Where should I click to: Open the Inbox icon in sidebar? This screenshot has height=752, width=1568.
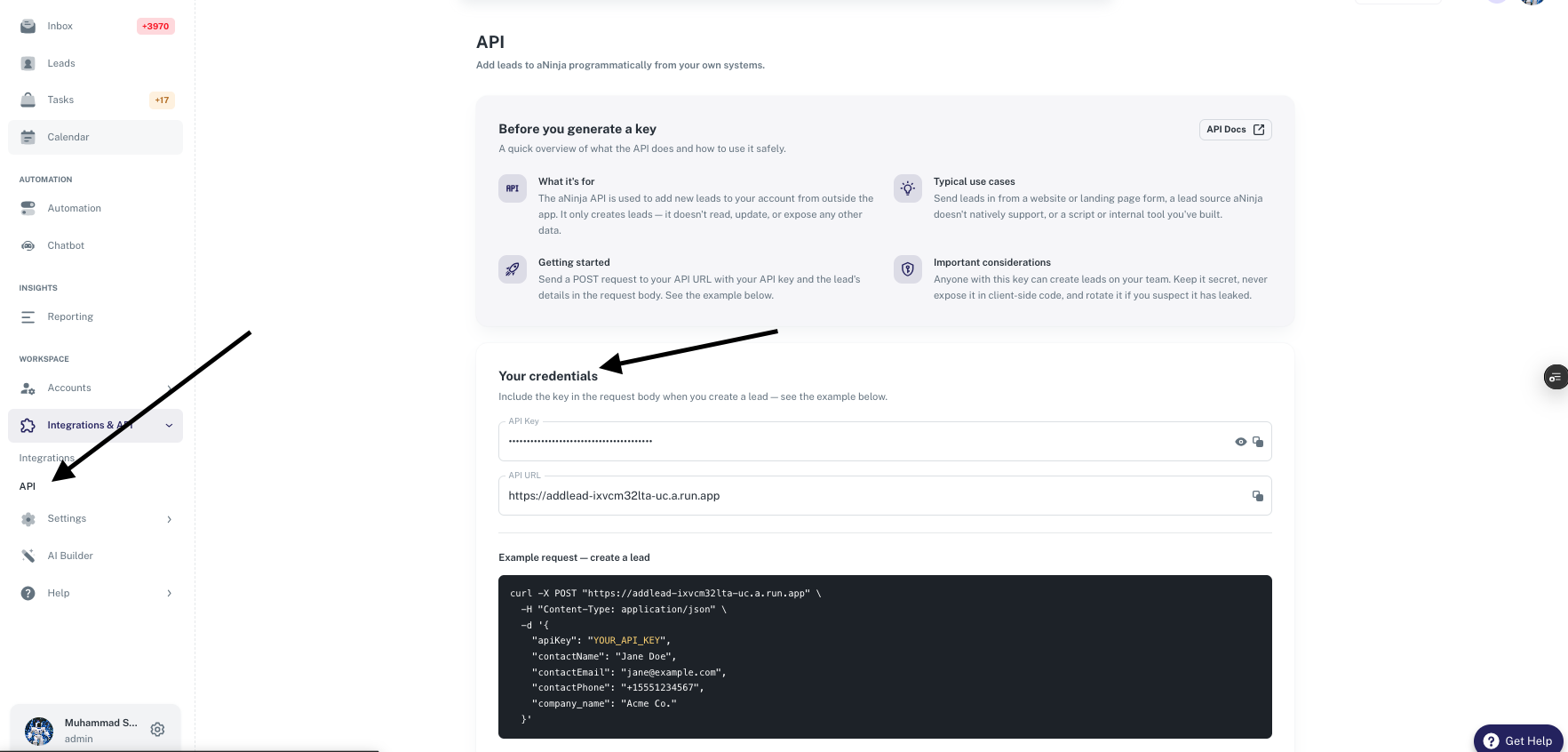coord(28,26)
